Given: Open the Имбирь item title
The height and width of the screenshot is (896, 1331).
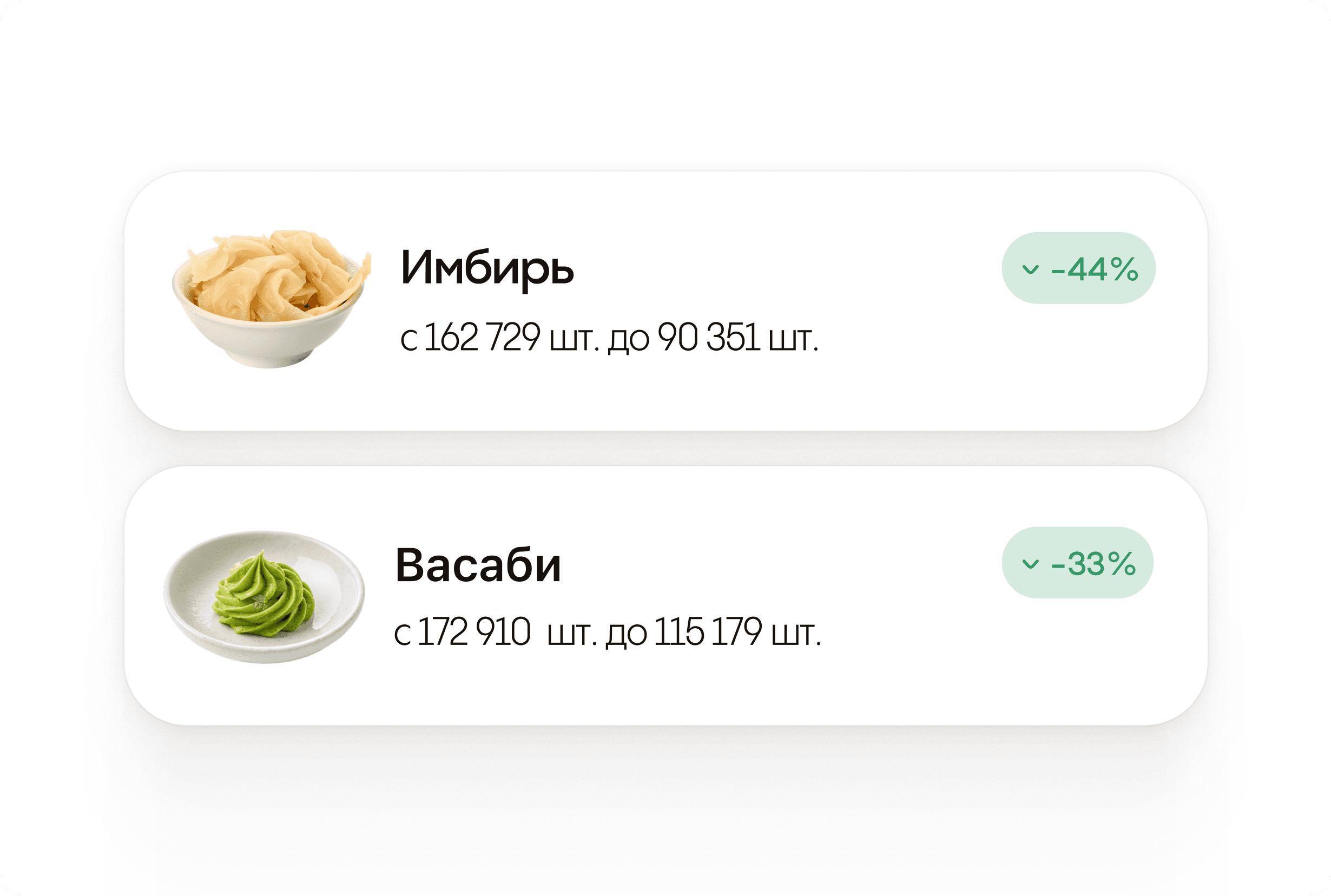Looking at the screenshot, I should point(487,267).
